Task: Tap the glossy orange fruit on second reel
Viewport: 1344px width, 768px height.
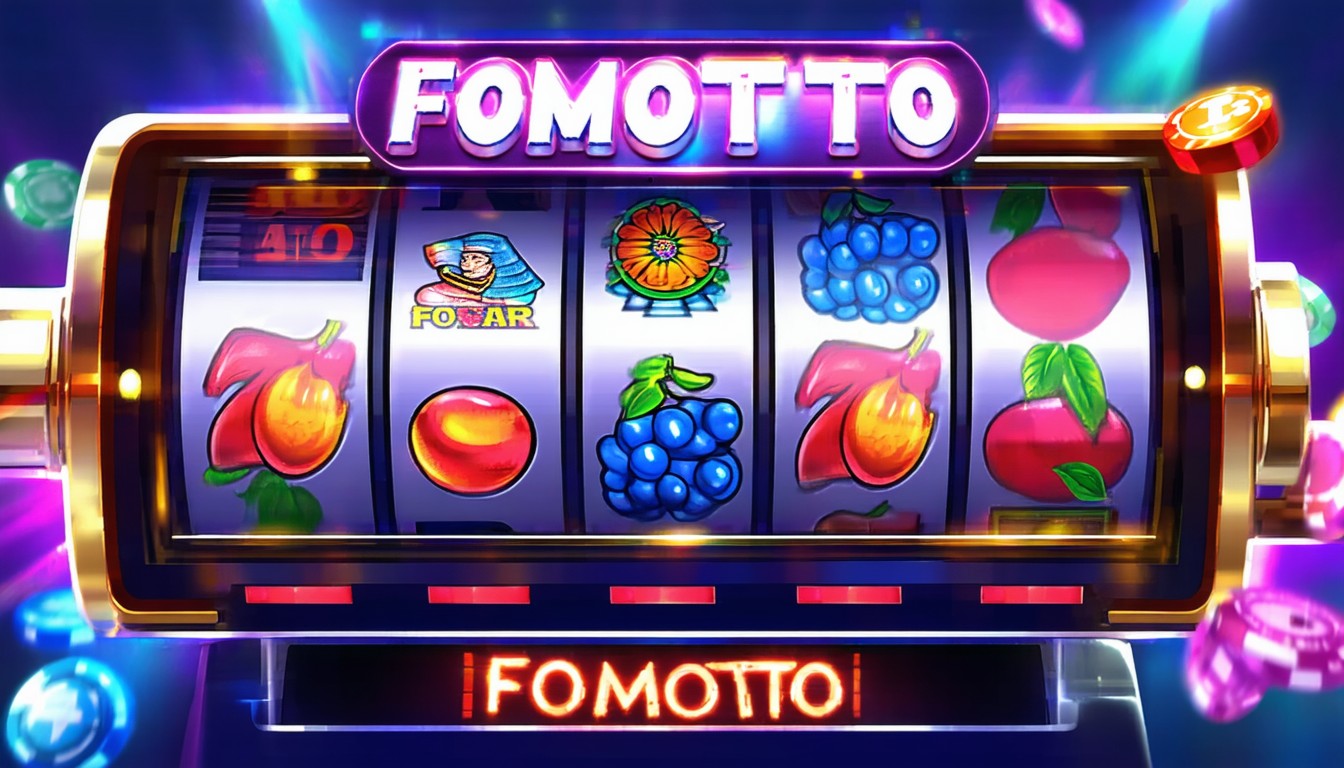Action: click(x=472, y=441)
